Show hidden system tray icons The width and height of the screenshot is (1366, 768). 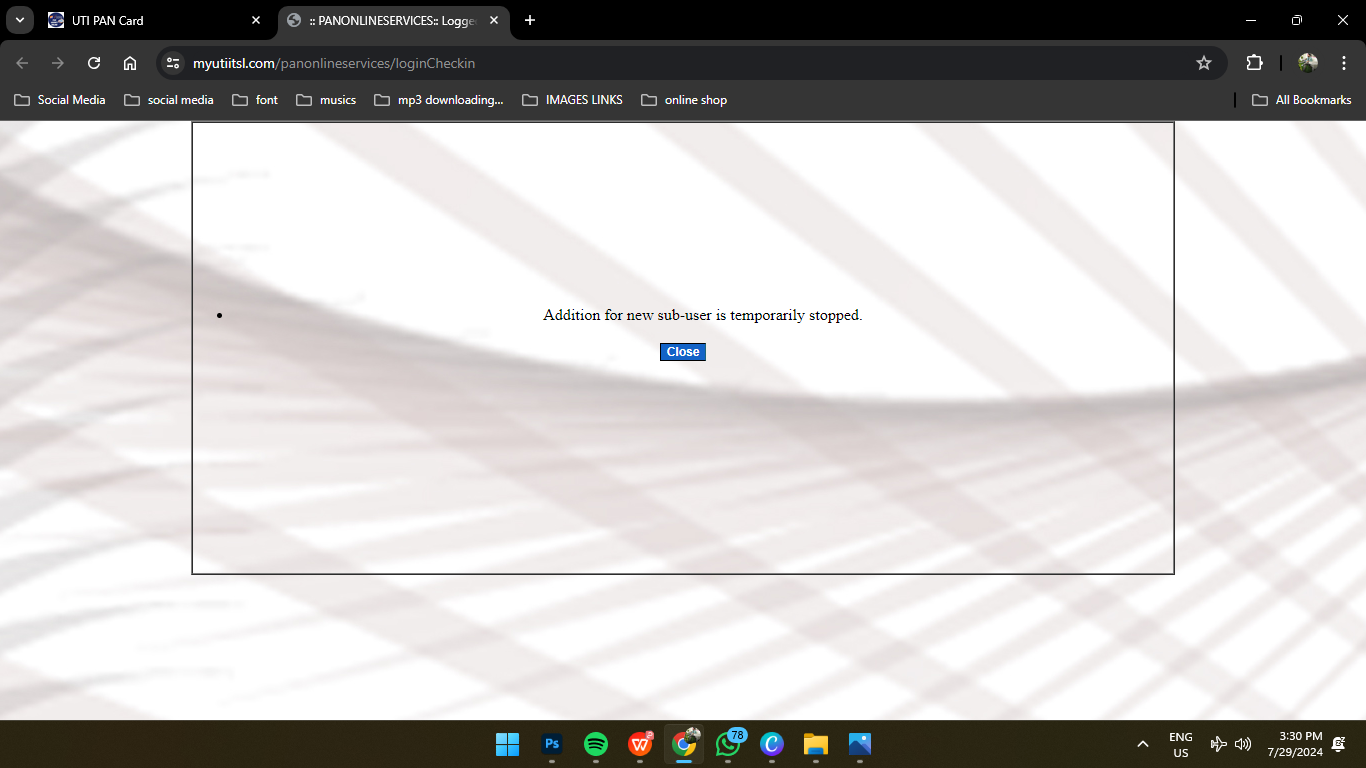coord(1143,744)
